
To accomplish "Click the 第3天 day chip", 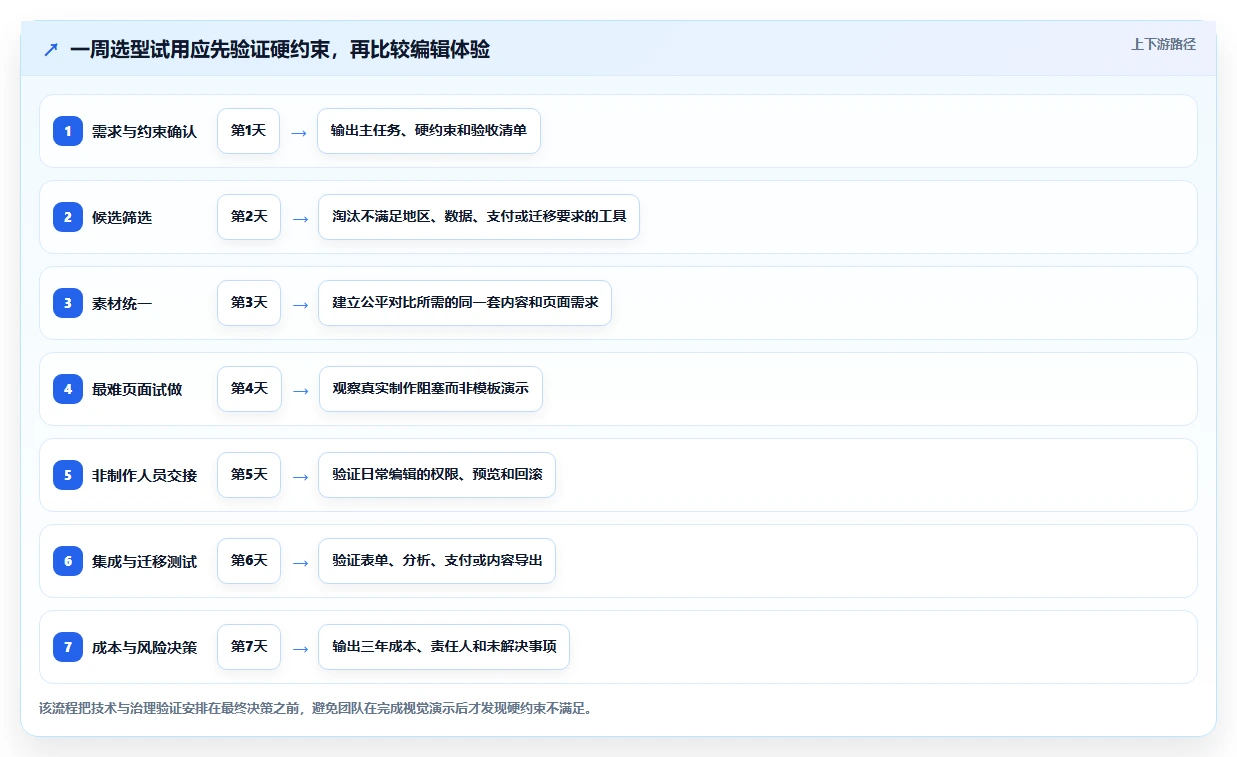I will point(249,303).
